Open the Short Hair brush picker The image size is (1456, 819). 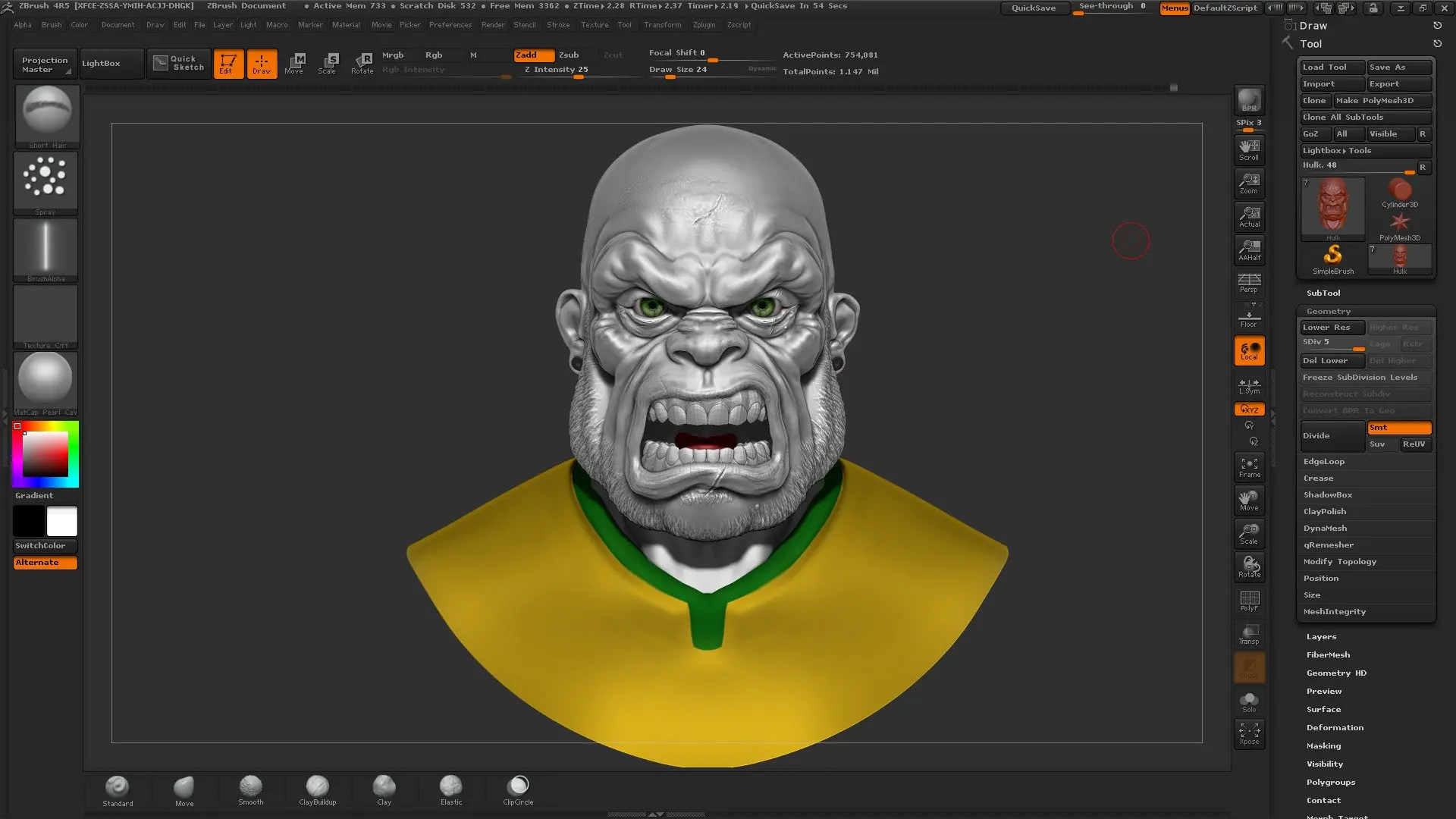coord(47,116)
